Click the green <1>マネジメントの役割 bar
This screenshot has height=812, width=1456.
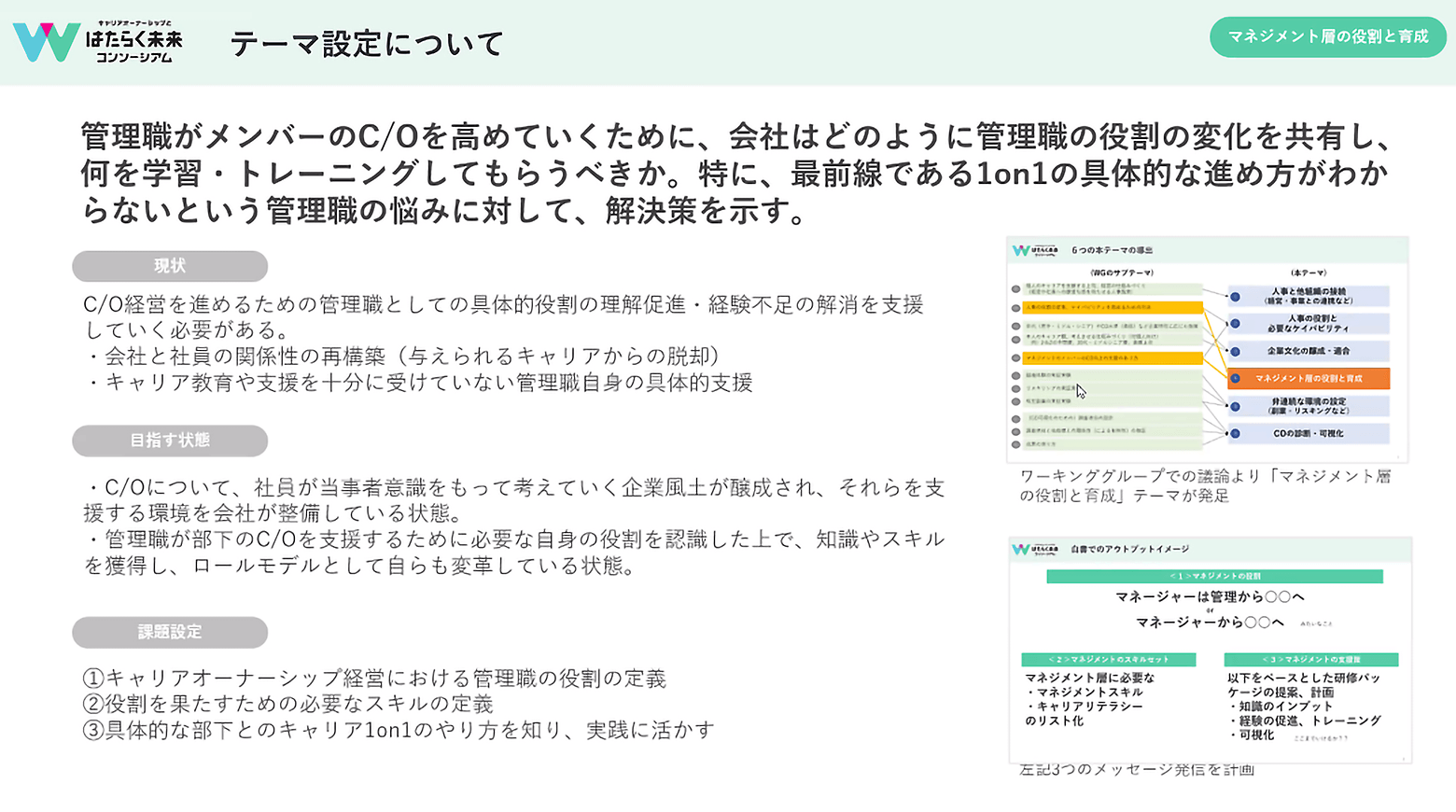click(1214, 577)
